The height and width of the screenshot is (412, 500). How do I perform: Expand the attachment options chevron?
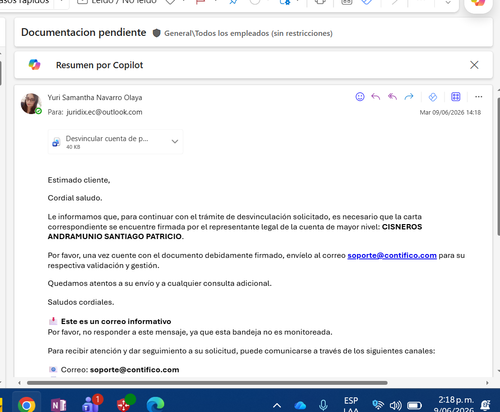[x=175, y=142]
